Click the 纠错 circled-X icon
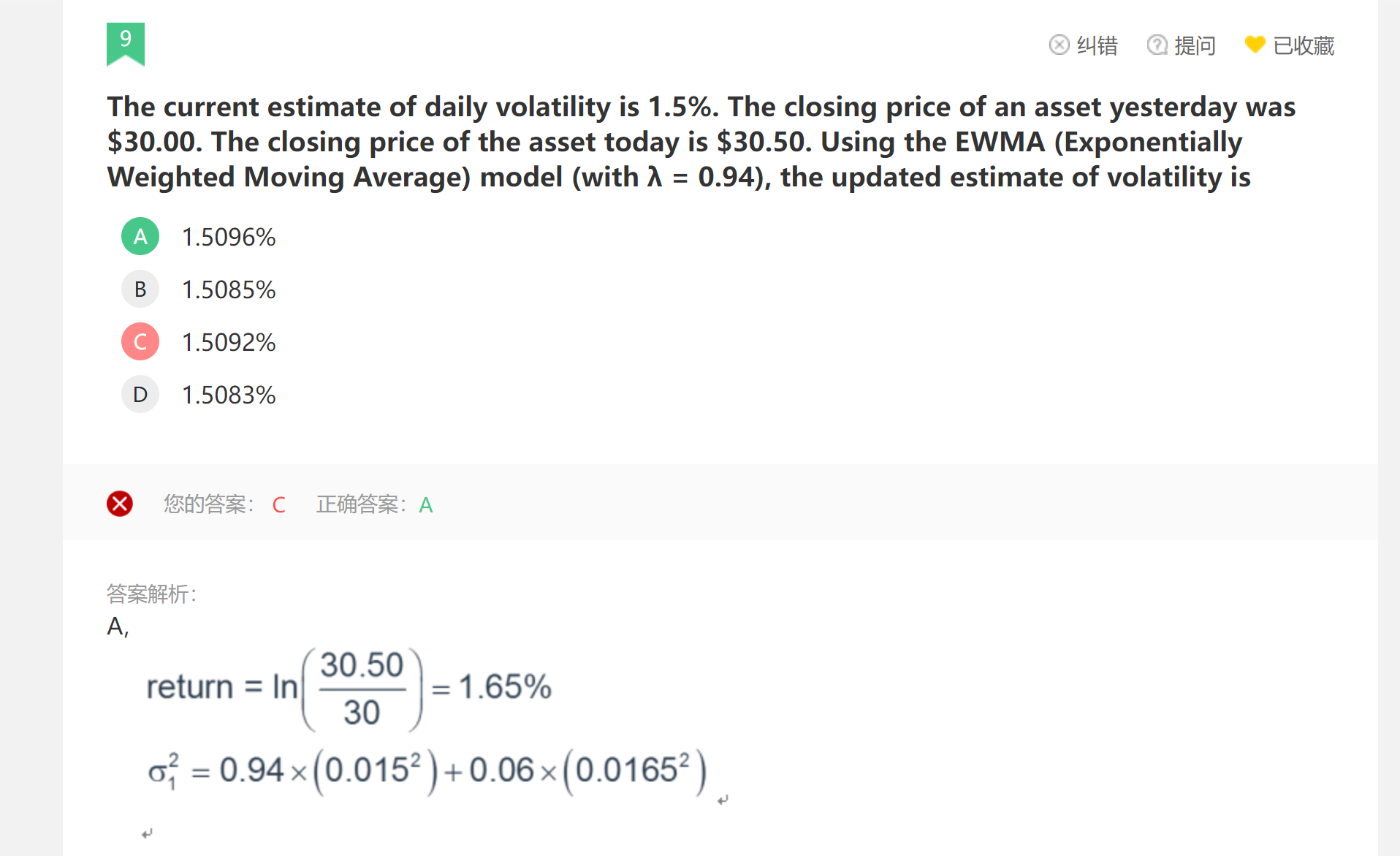The width and height of the screenshot is (1400, 856). [x=1059, y=45]
